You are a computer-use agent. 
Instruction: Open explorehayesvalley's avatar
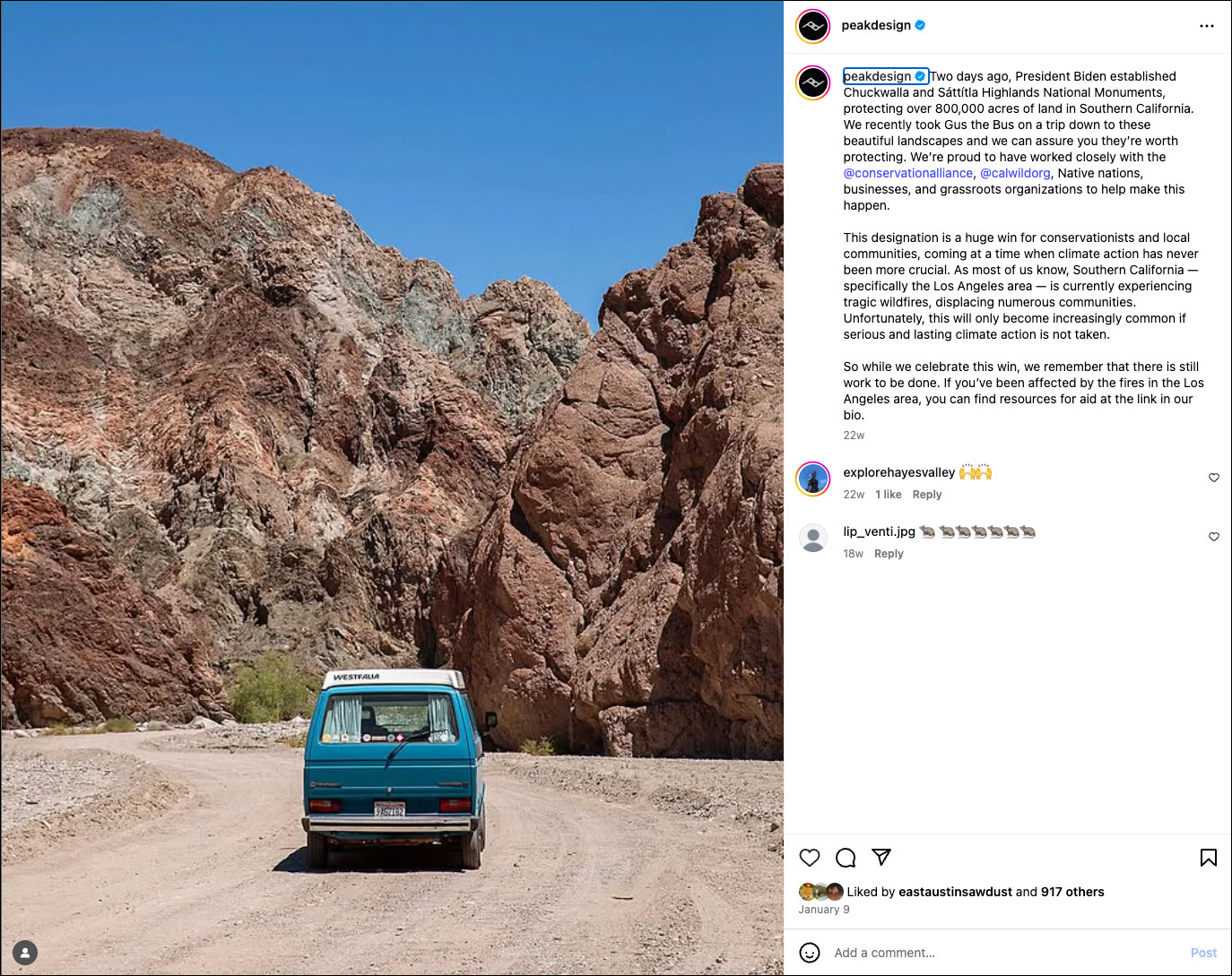[x=813, y=479]
